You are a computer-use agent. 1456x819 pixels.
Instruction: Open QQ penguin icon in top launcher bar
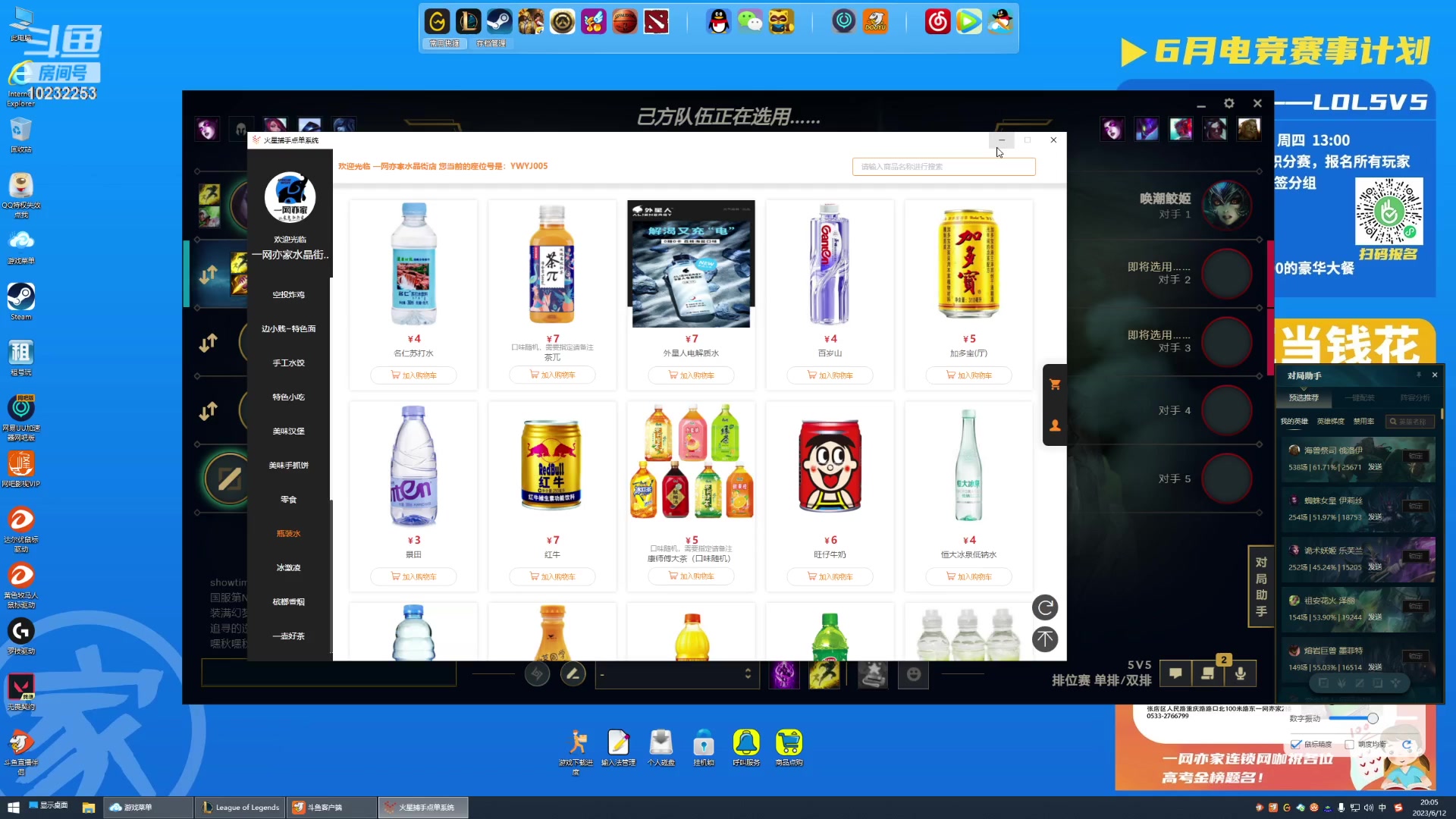(718, 21)
